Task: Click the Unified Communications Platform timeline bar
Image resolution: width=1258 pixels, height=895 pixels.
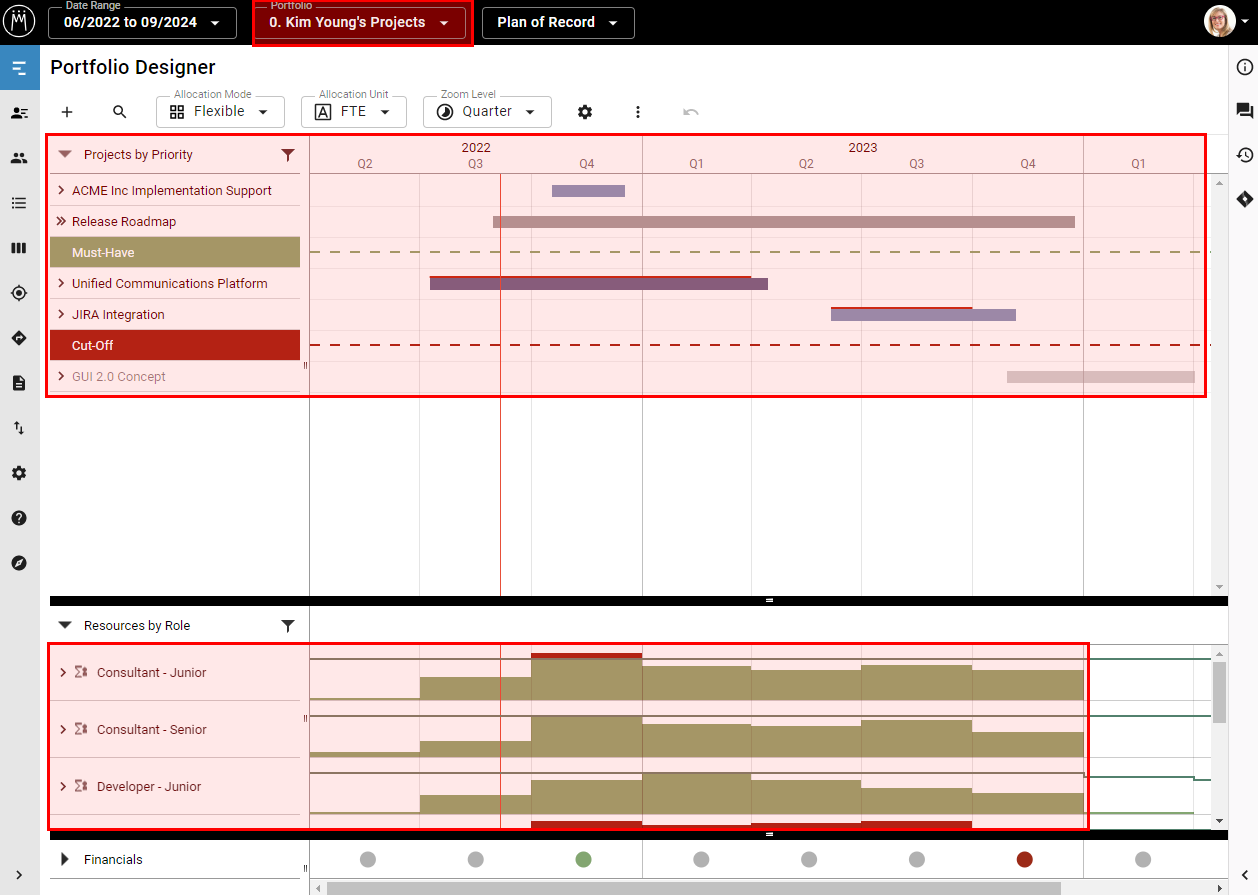Action: (599, 284)
